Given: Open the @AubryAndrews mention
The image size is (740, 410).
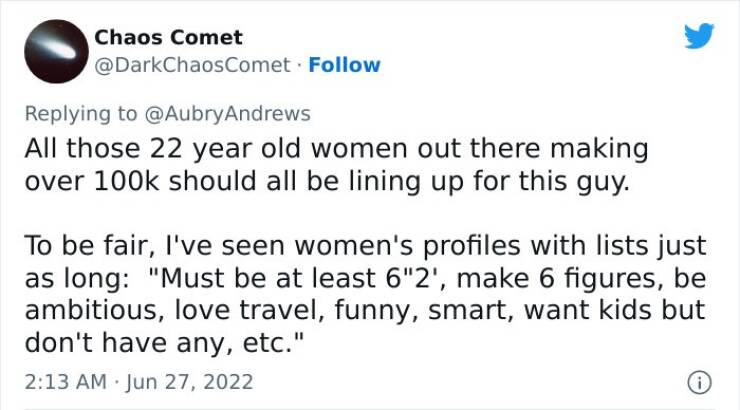Looking at the screenshot, I should click(x=229, y=114).
